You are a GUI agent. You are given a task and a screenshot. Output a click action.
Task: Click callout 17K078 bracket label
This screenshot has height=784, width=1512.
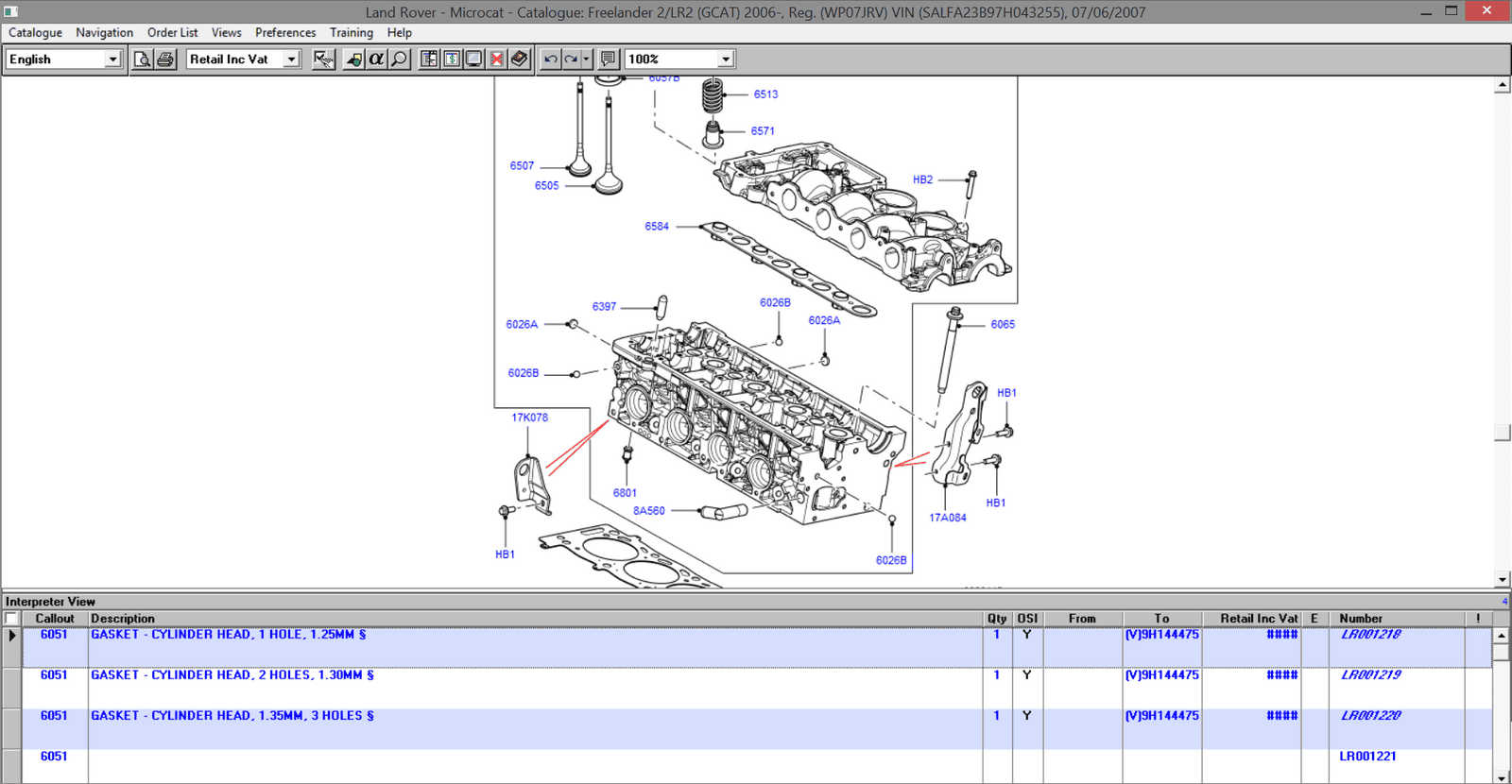click(529, 418)
